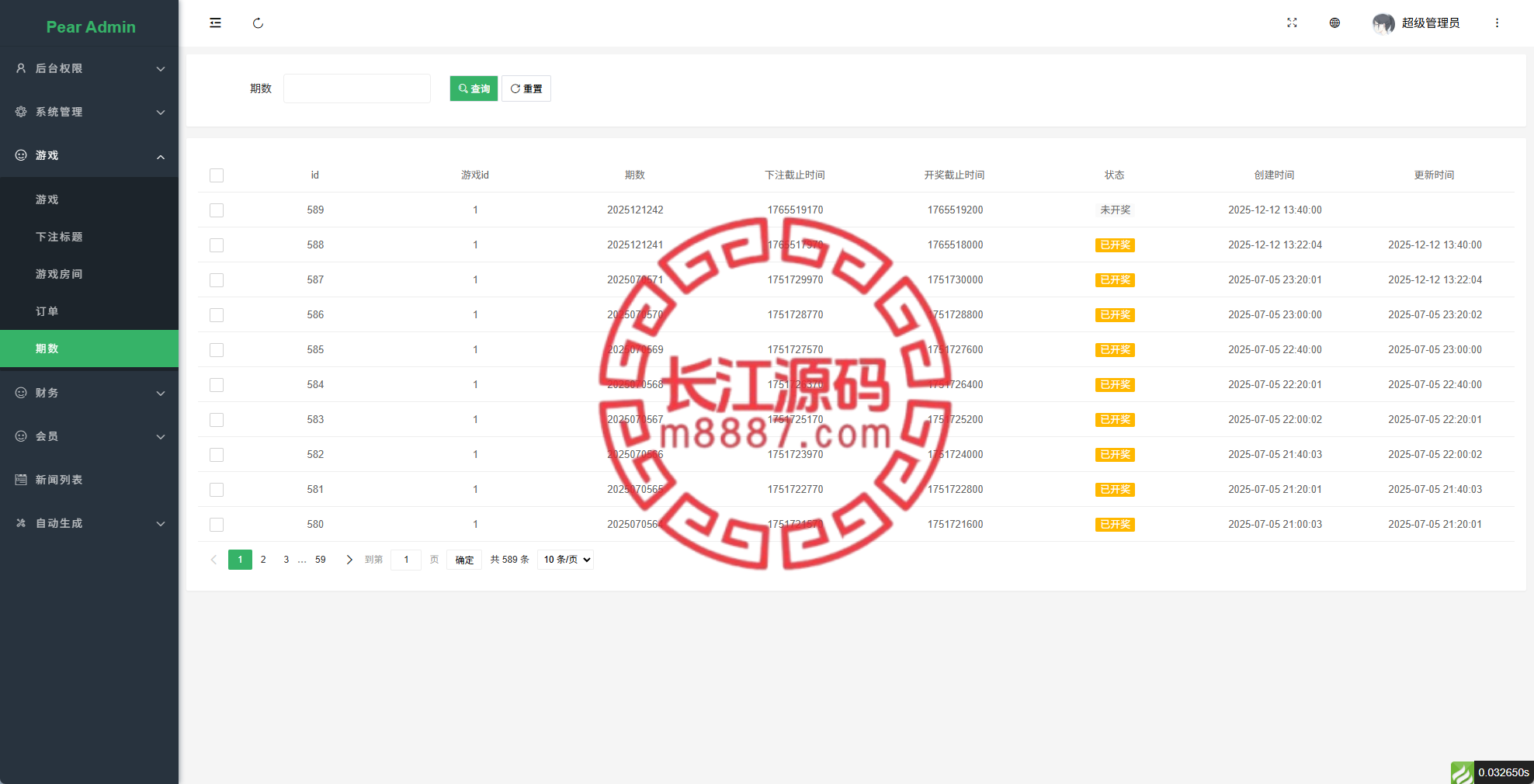Open the 10 条/页 page size dropdown
Image resolution: width=1534 pixels, height=784 pixels.
pos(566,560)
